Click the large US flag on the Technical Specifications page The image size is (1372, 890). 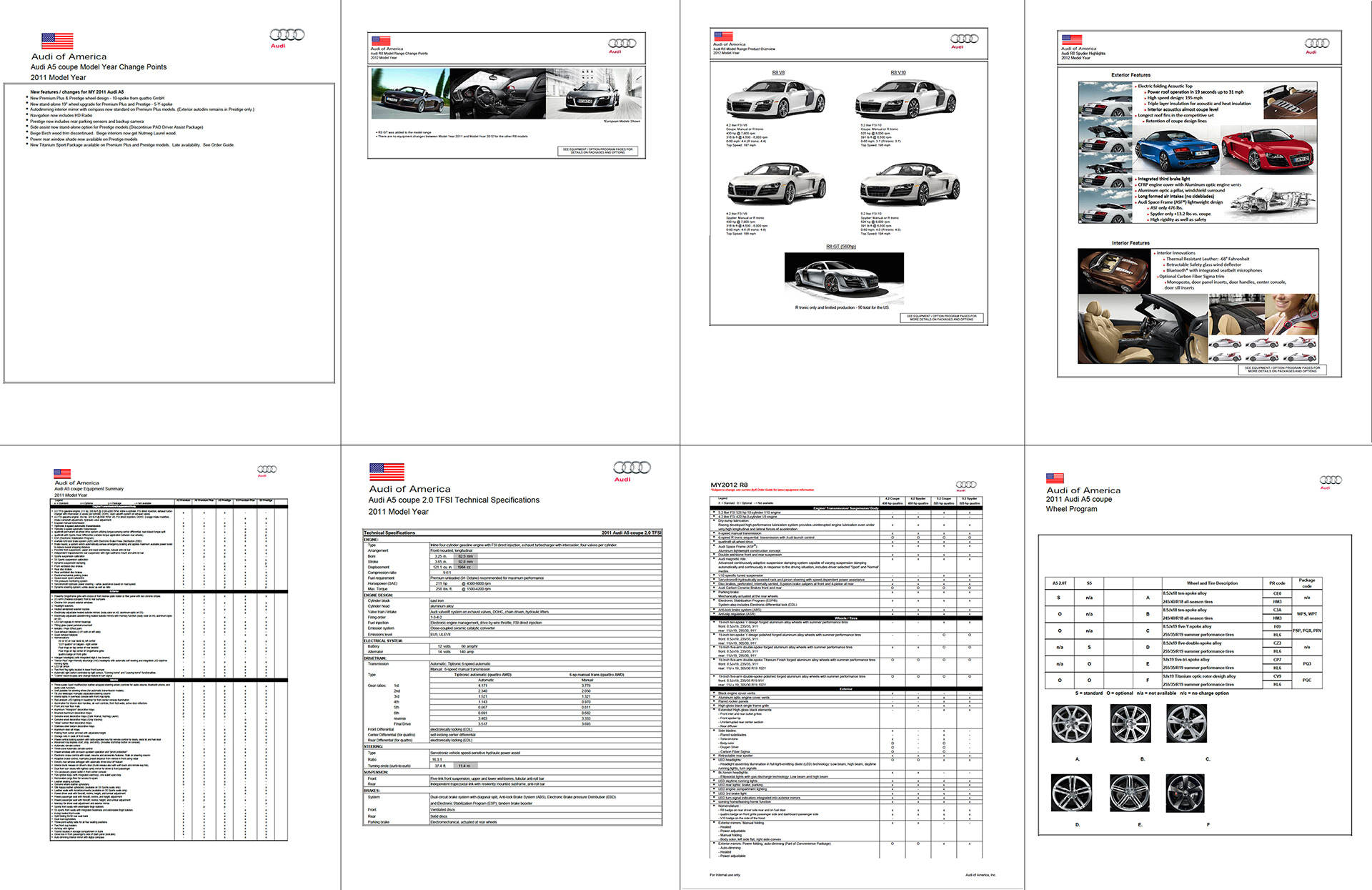click(x=387, y=472)
